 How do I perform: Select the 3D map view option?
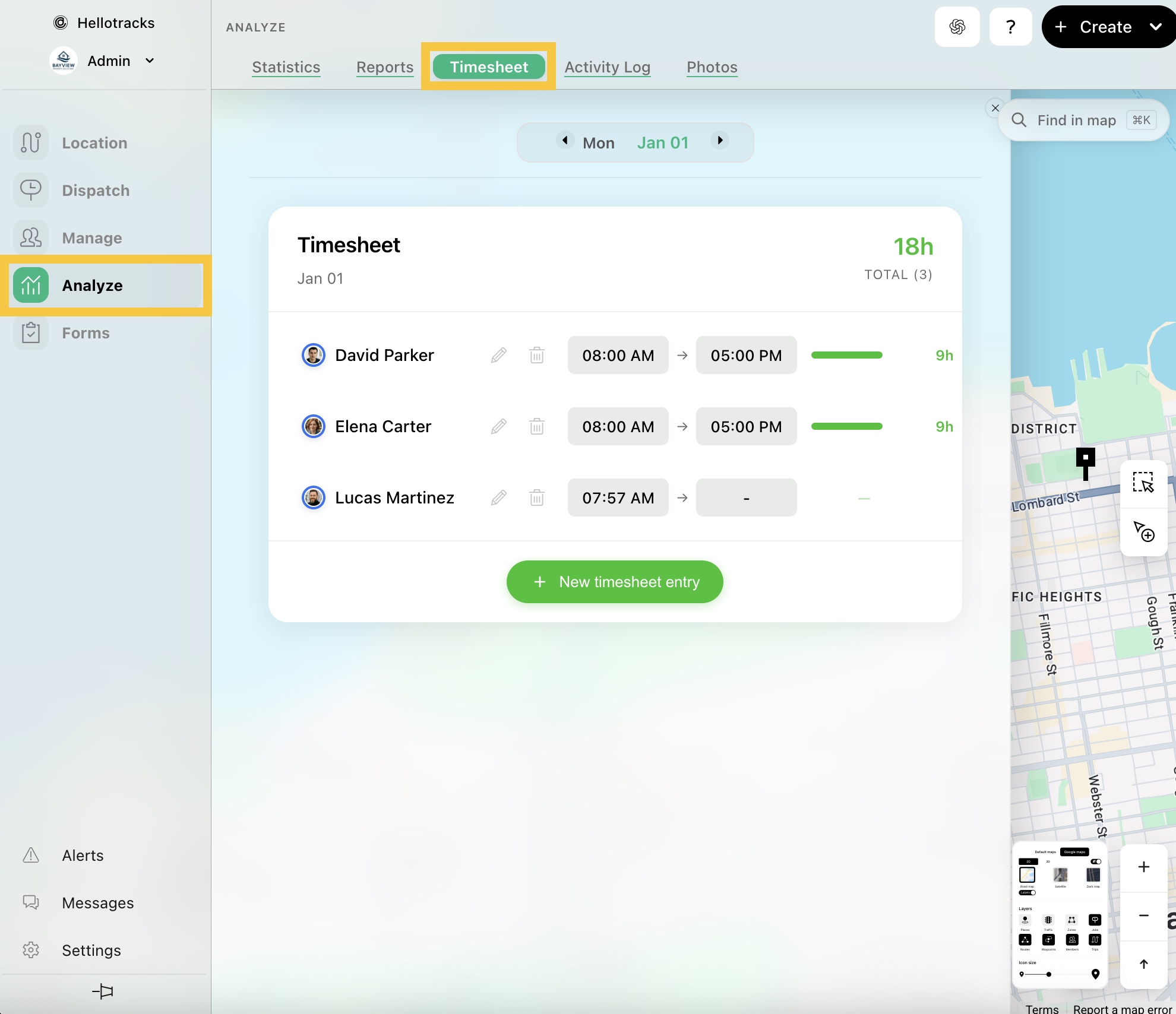[x=1048, y=861]
